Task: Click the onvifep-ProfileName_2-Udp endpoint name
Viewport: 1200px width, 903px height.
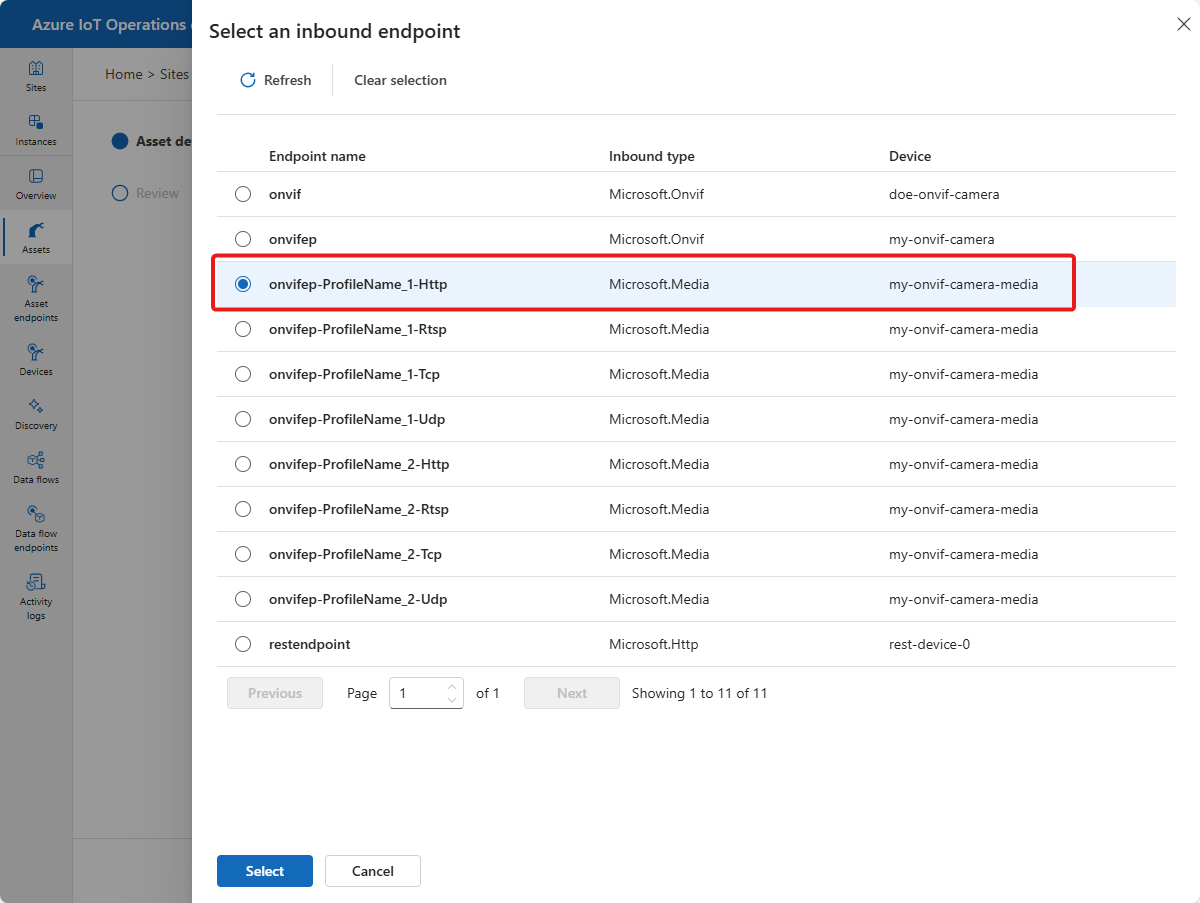Action: click(358, 599)
